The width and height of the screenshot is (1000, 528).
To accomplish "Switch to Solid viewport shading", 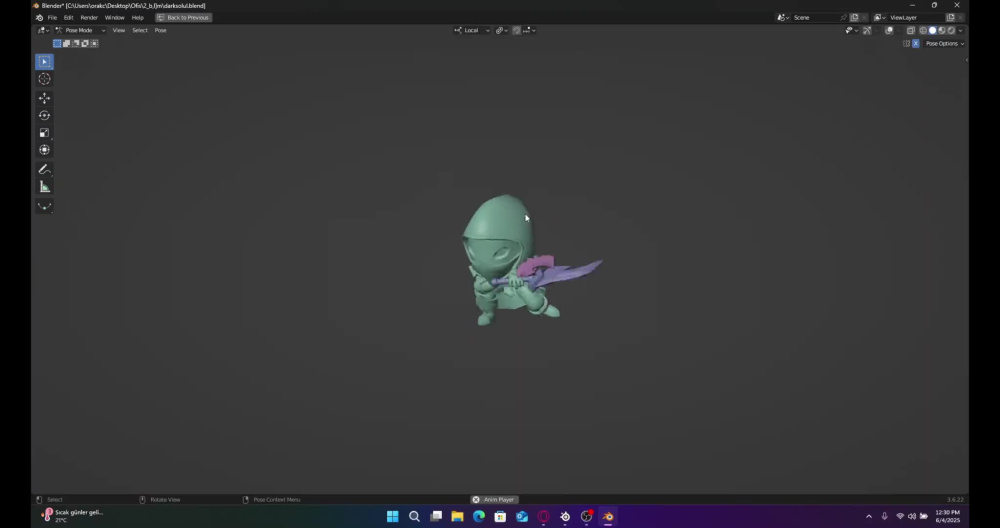I will [932, 30].
